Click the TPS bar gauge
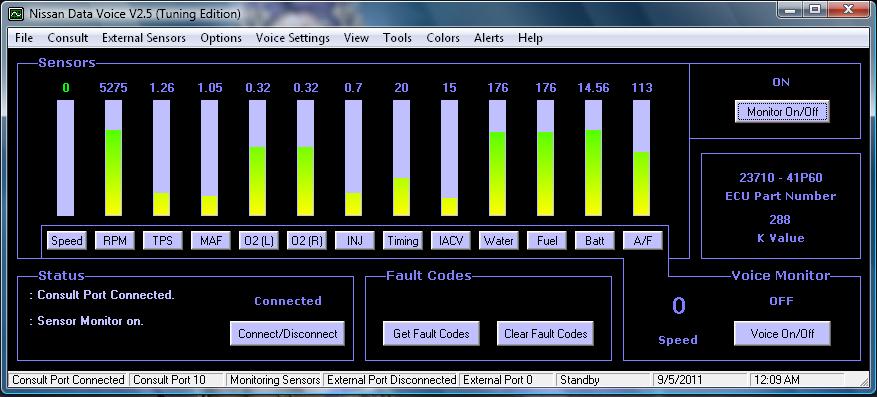 [162, 158]
